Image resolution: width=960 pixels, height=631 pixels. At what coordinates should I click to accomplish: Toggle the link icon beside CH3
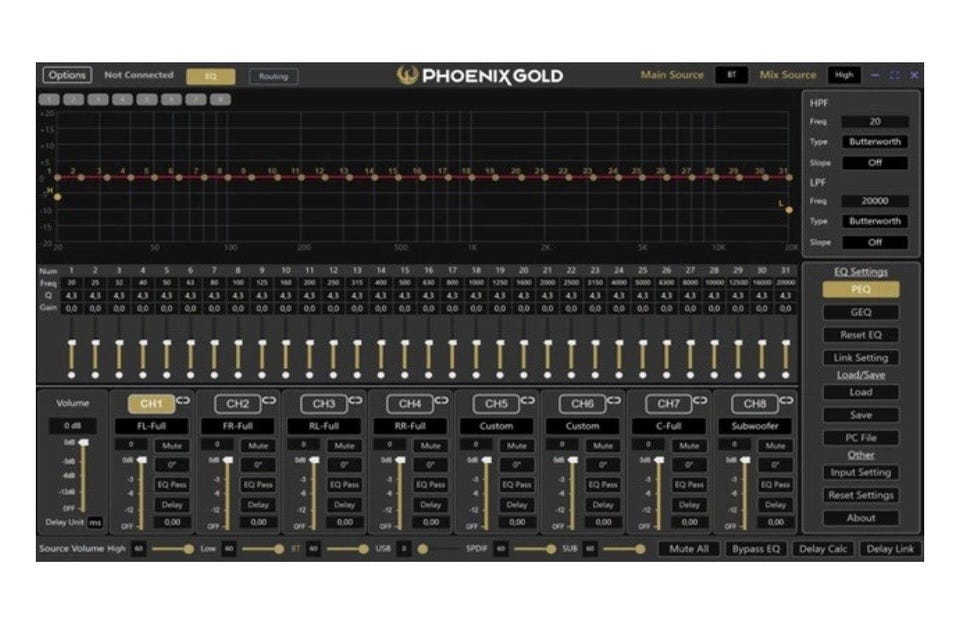356,401
